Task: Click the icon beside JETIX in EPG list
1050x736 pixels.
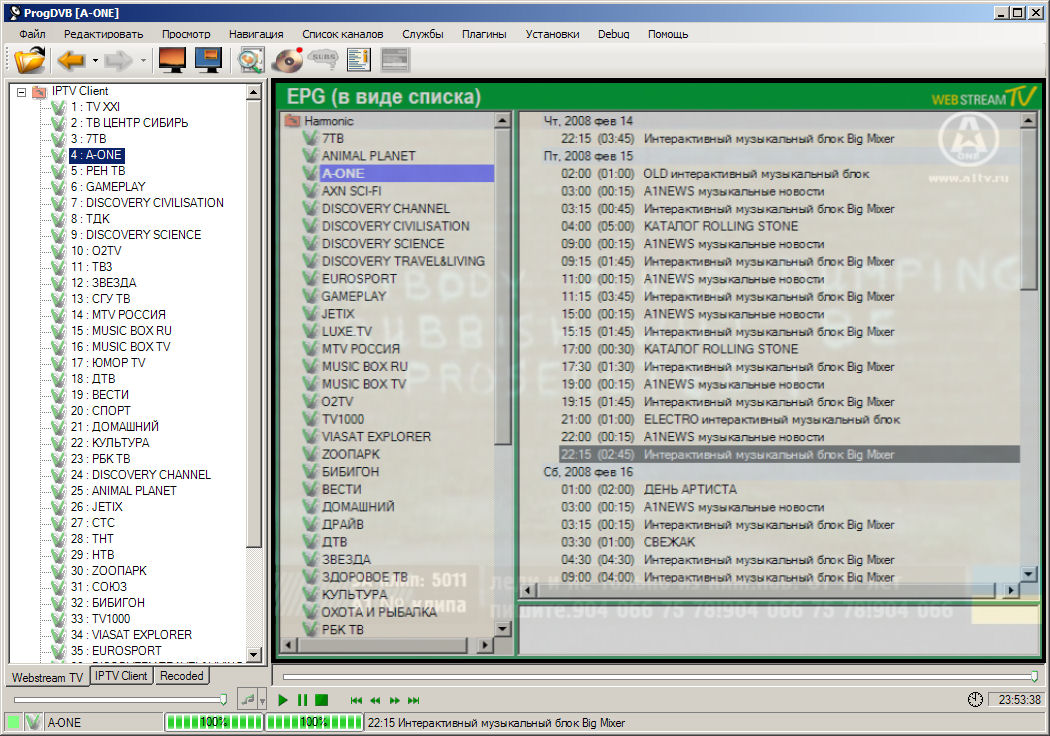Action: [310, 313]
